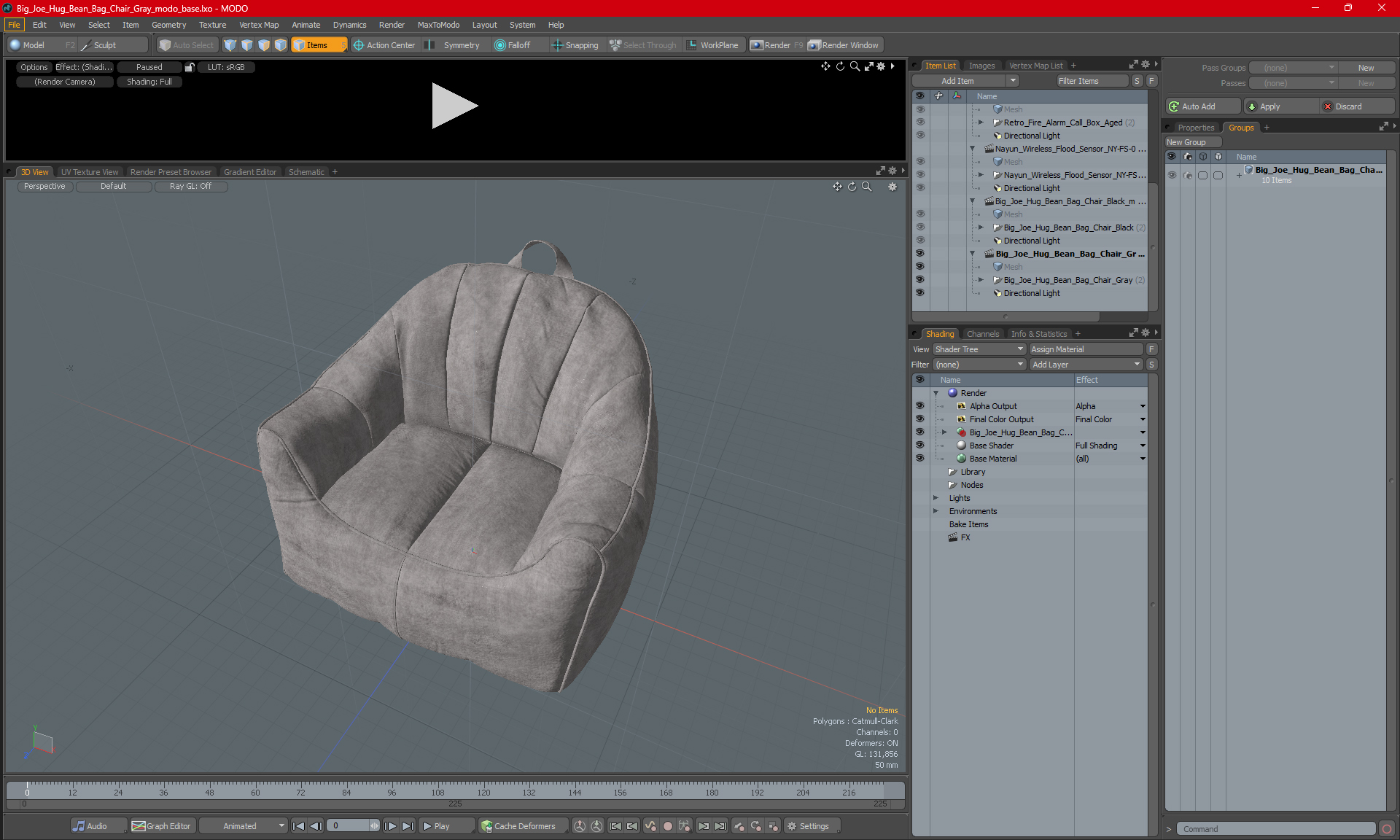Expand the Environments section
The width and height of the screenshot is (1400, 840).
click(936, 511)
